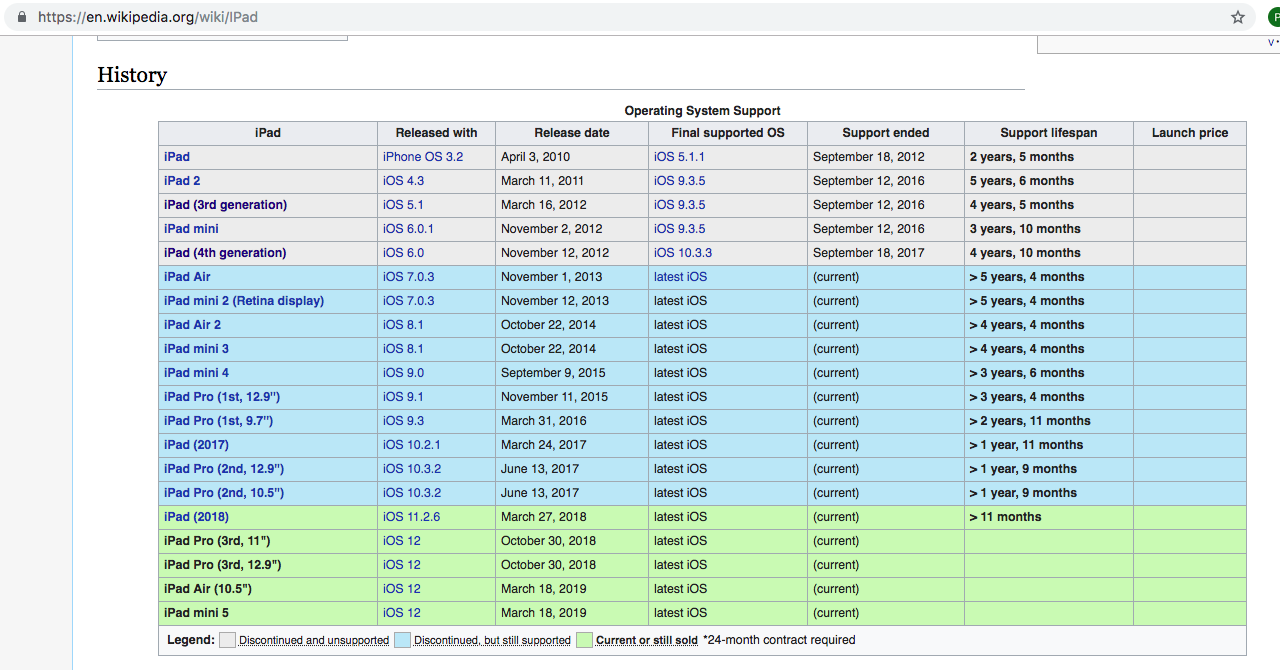Click the Wikipedia URL address field
Image resolution: width=1280 pixels, height=670 pixels.
630,17
